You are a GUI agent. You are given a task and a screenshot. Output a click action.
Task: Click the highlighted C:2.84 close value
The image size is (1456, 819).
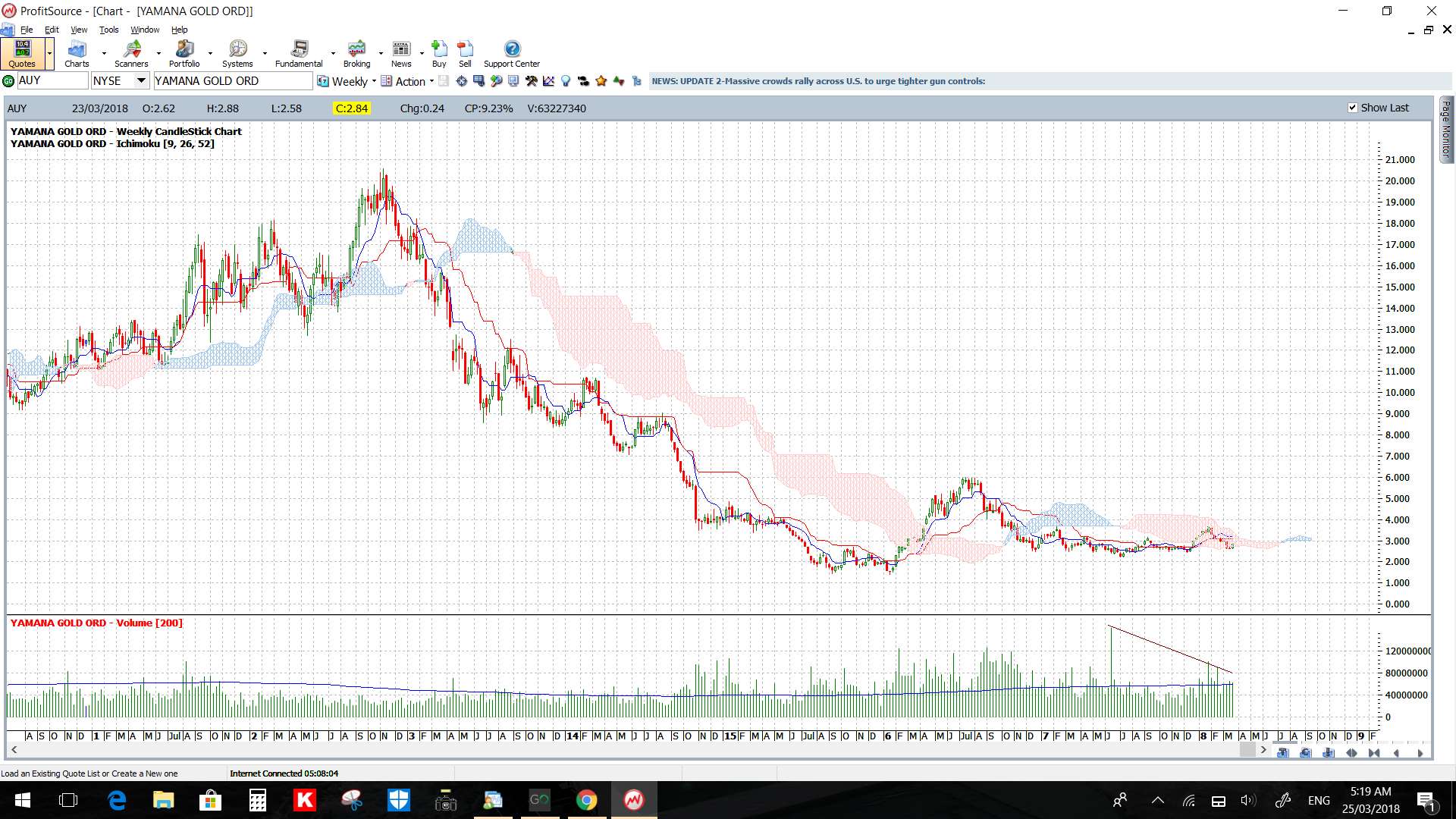(352, 108)
